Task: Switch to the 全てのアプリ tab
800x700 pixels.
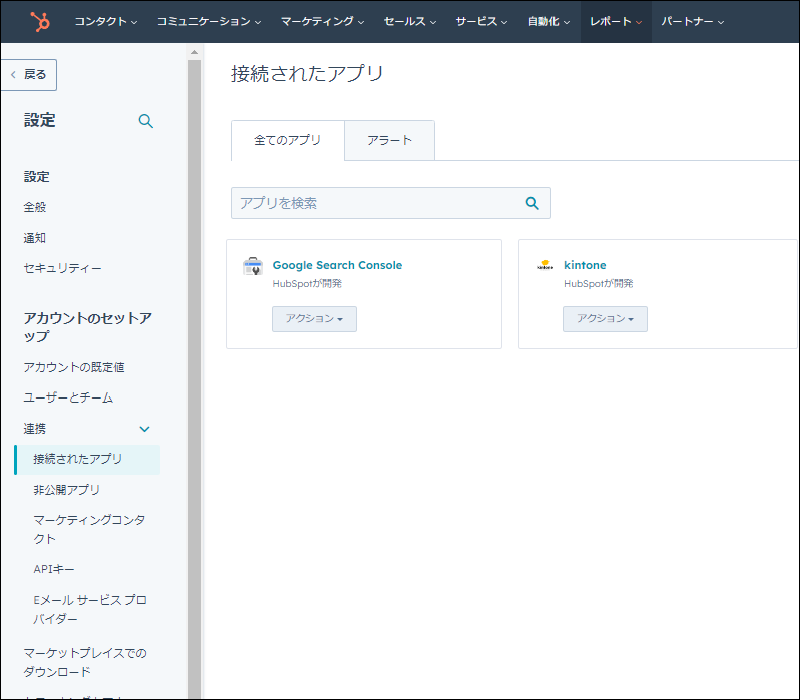Action: pos(288,140)
